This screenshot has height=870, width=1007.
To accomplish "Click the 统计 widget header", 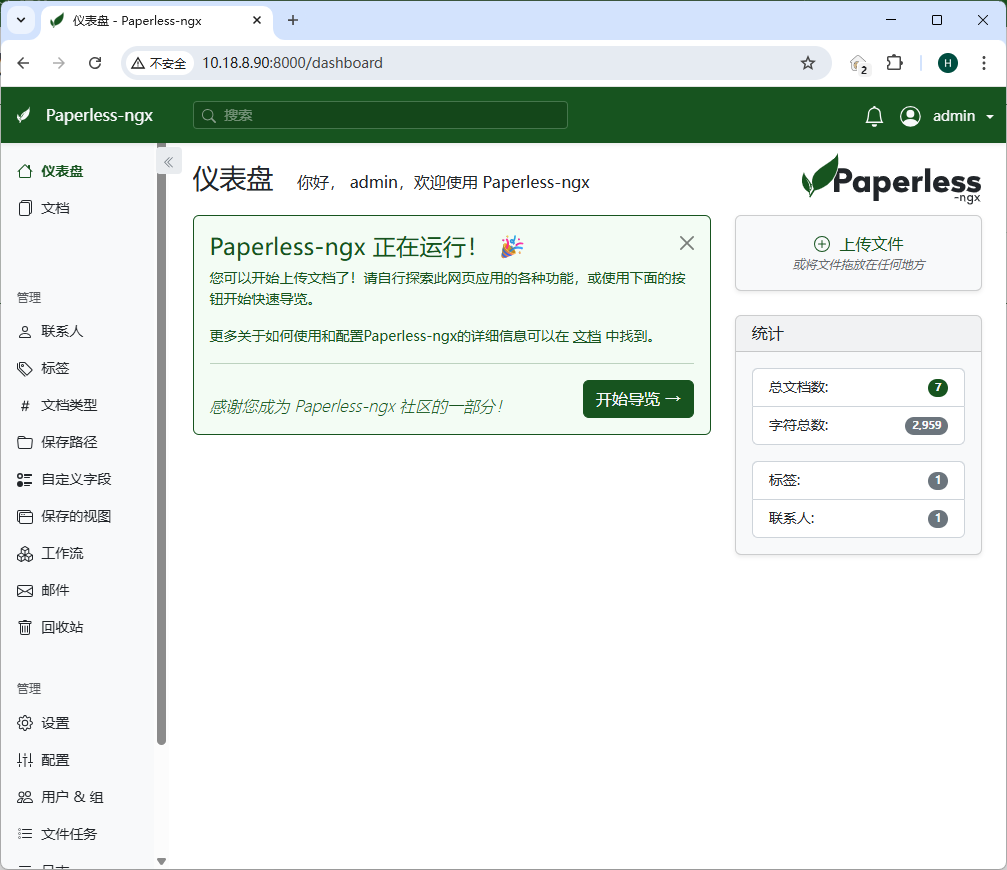I will (858, 334).
